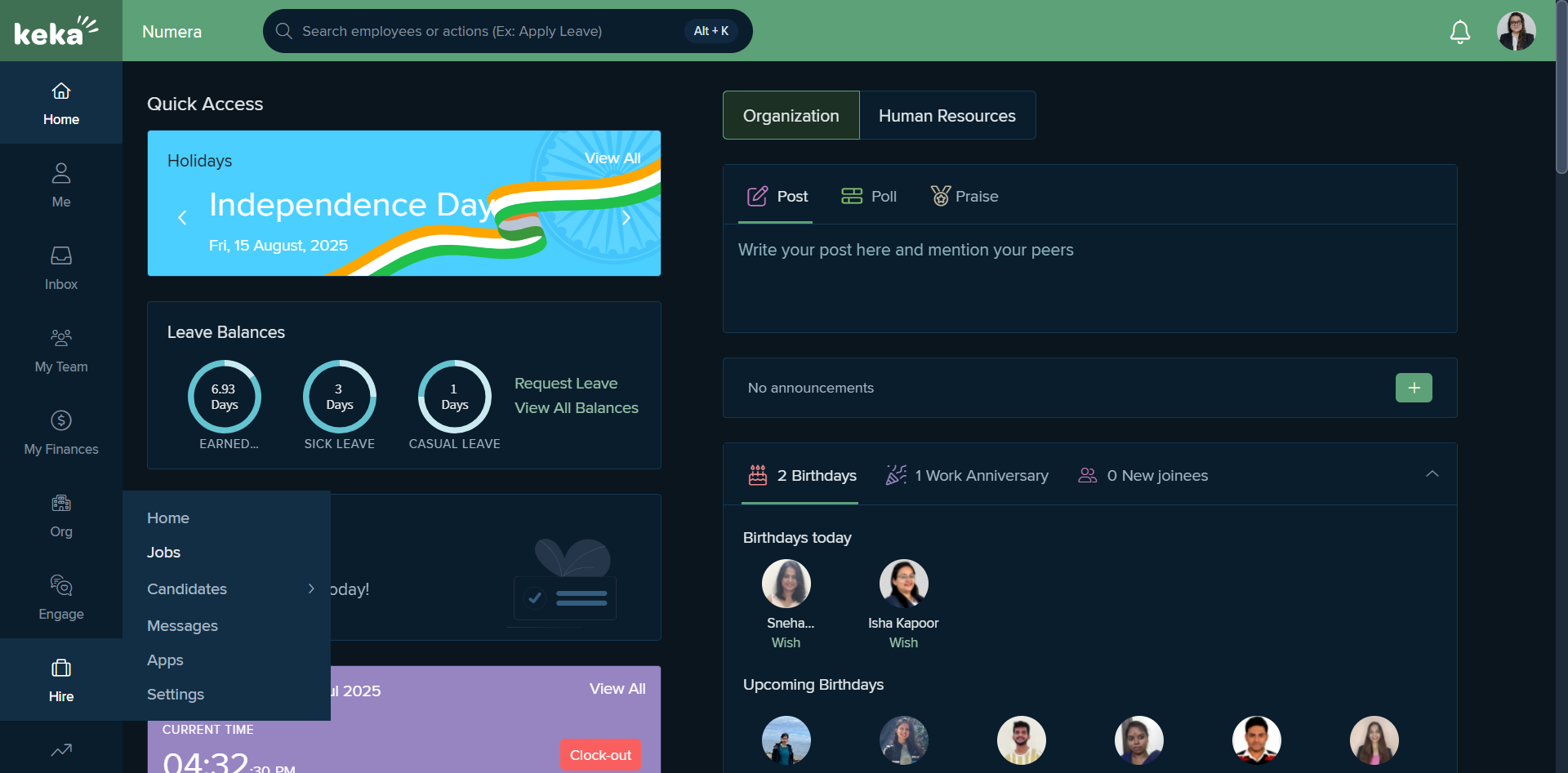The image size is (1568, 773).
Task: Click the Request Leave link
Action: (x=566, y=383)
